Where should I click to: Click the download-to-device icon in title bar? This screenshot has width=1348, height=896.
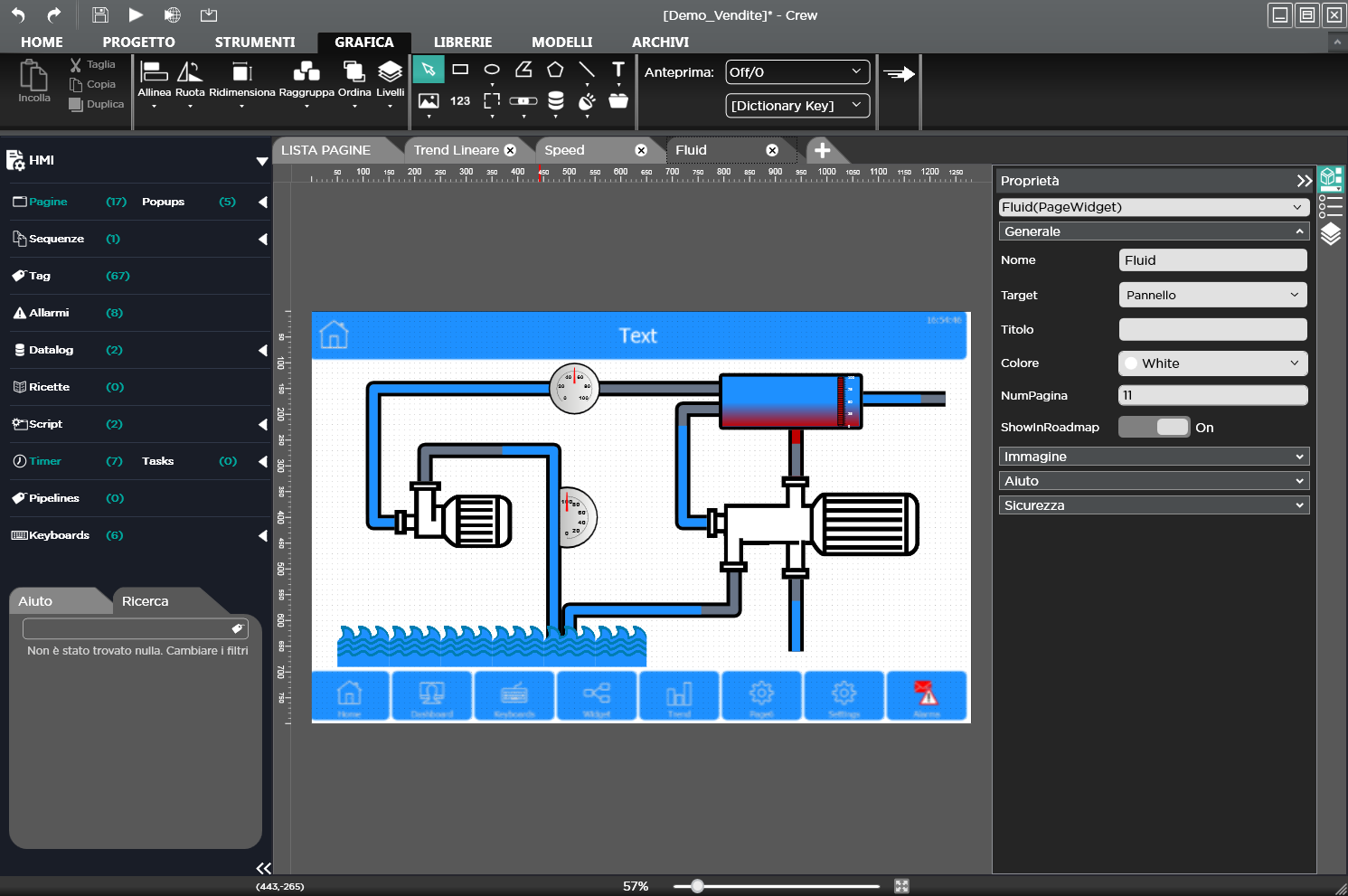tap(209, 14)
